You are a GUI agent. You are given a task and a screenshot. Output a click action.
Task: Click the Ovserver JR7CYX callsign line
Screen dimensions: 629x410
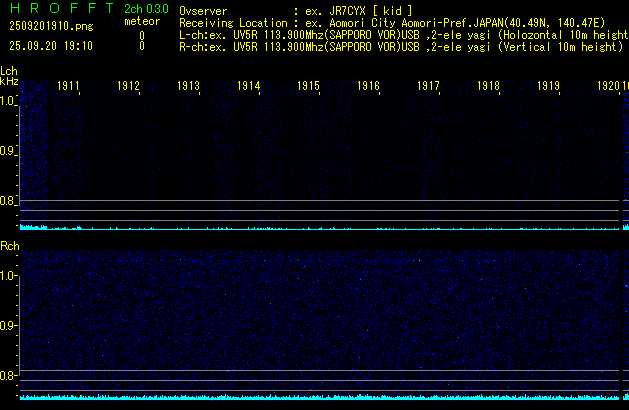[295, 10]
